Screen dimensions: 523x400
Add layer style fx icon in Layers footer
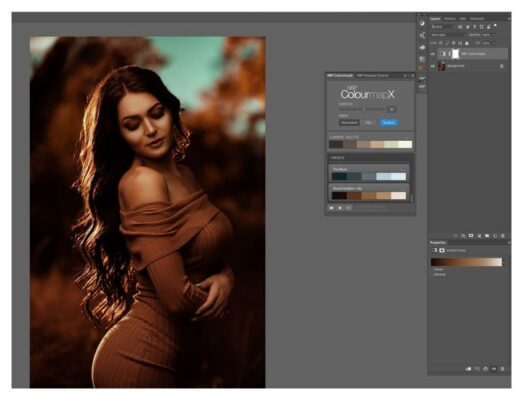pyautogui.click(x=463, y=236)
